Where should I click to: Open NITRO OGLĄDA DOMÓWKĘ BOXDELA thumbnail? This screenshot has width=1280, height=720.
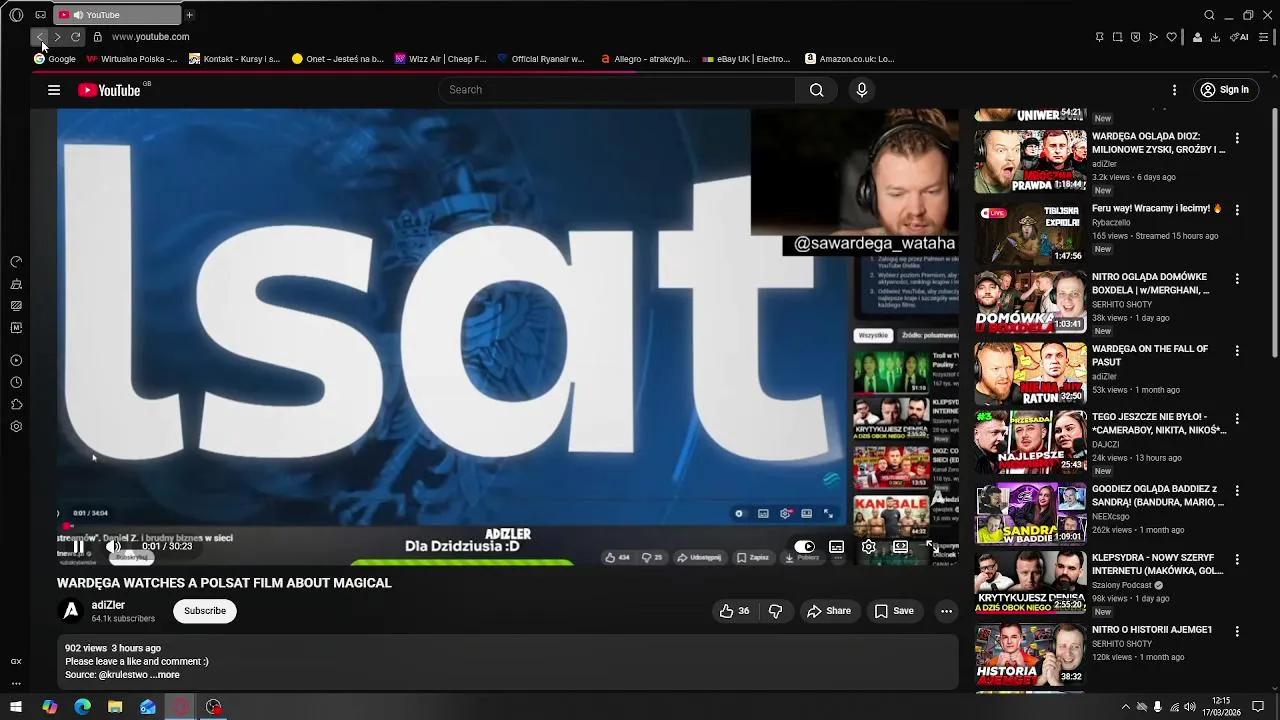pyautogui.click(x=1030, y=303)
